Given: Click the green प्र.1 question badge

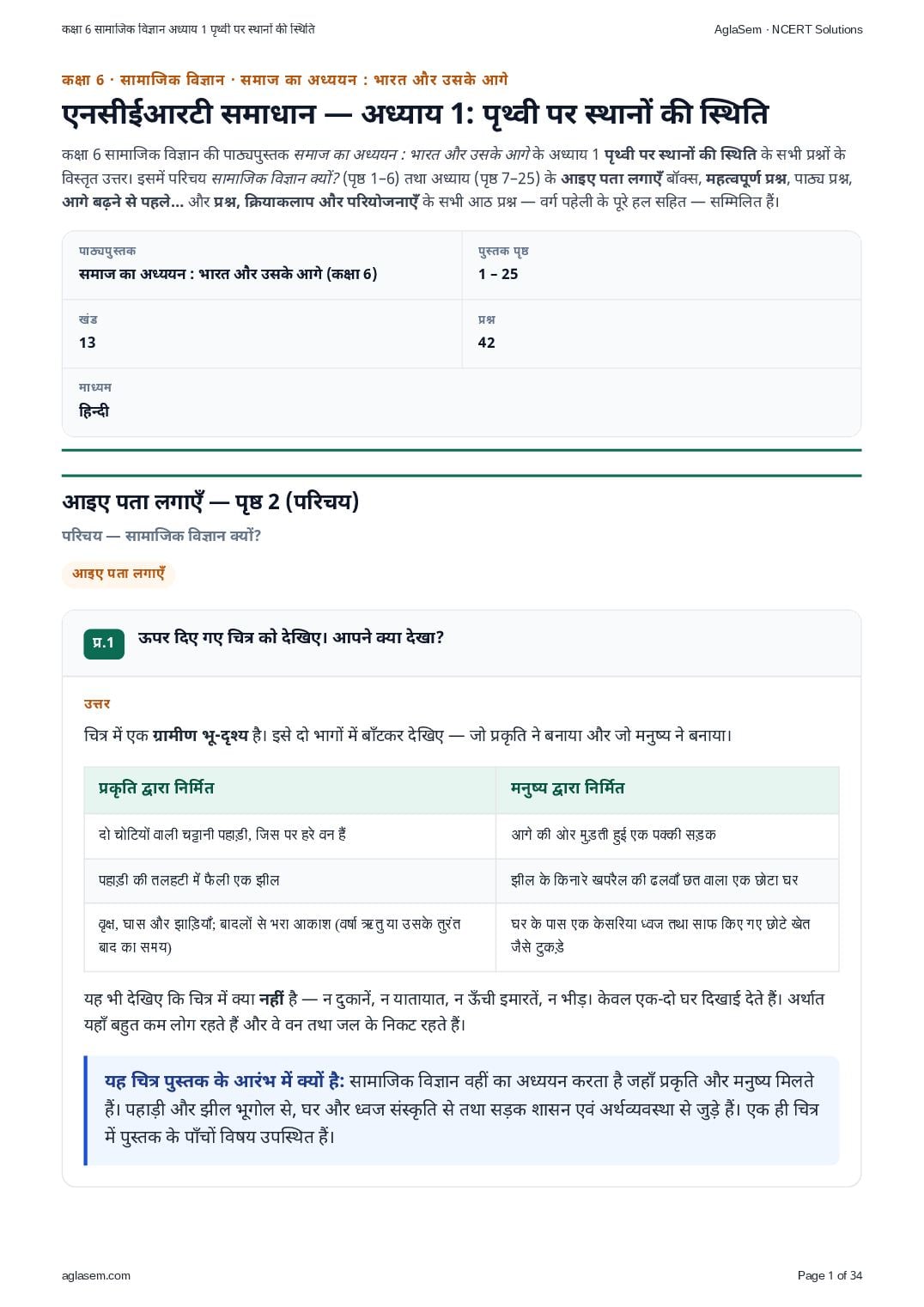Looking at the screenshot, I should click(104, 642).
